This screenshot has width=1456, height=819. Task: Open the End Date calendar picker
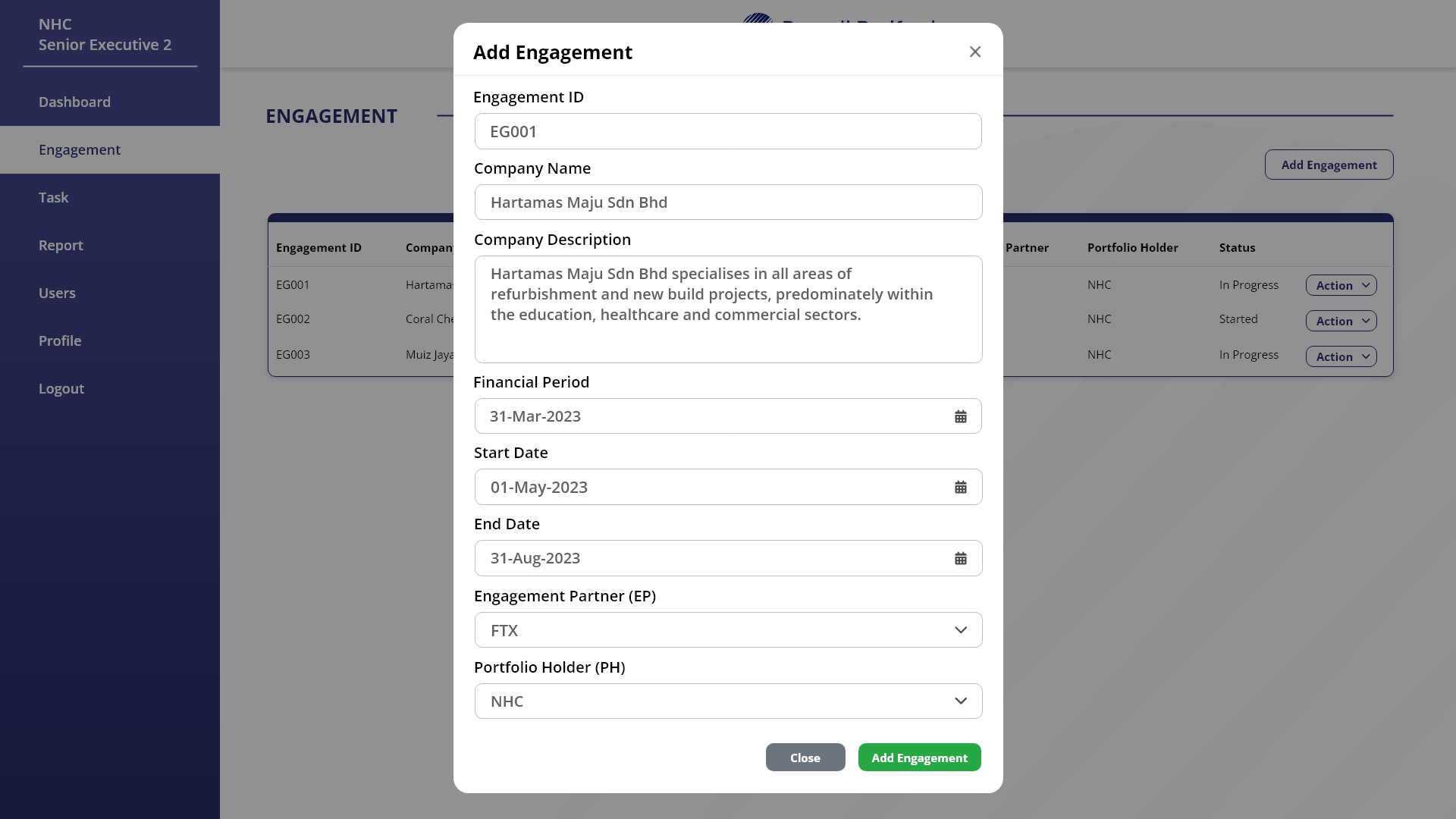click(x=960, y=558)
